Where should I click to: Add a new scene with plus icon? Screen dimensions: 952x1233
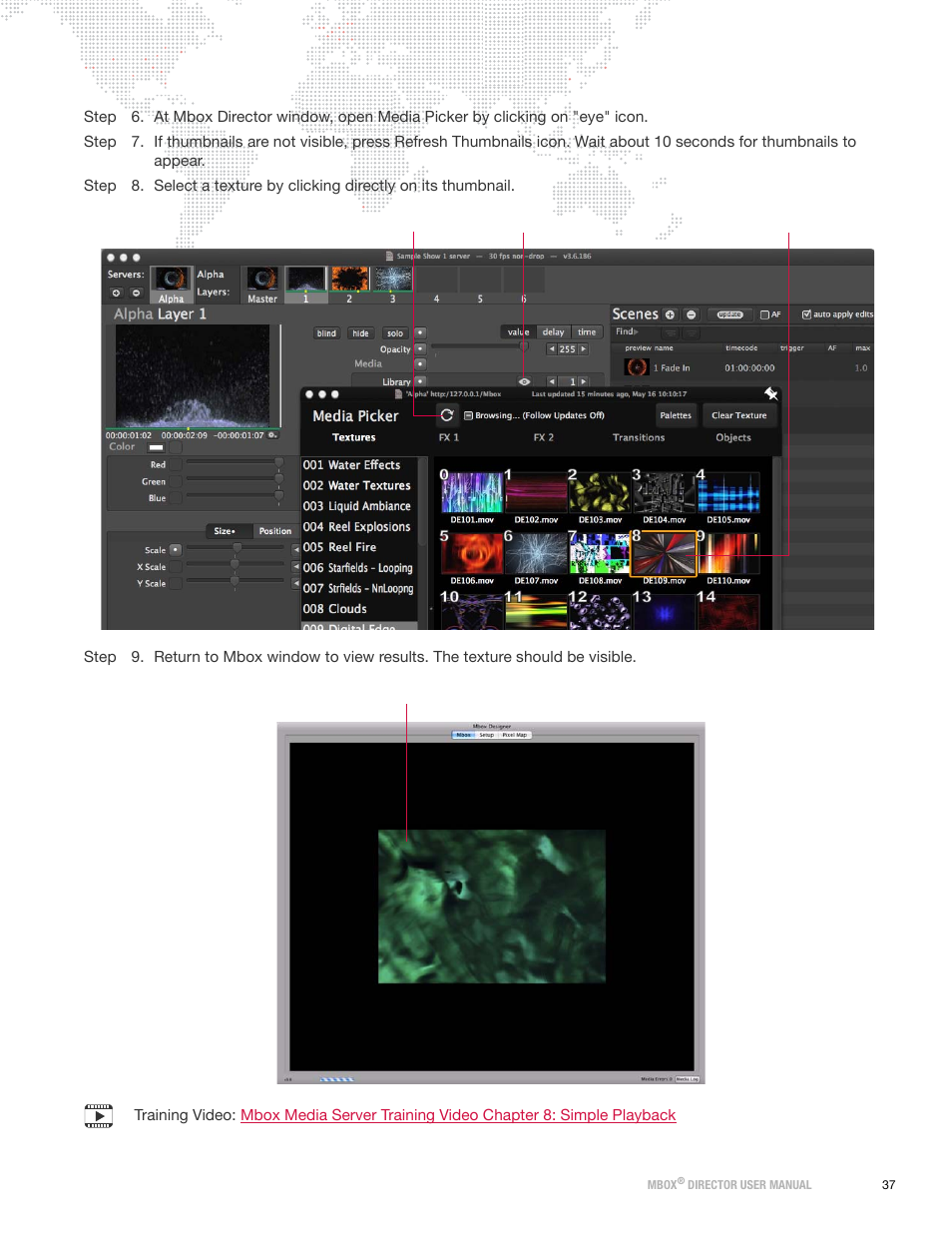pos(670,314)
